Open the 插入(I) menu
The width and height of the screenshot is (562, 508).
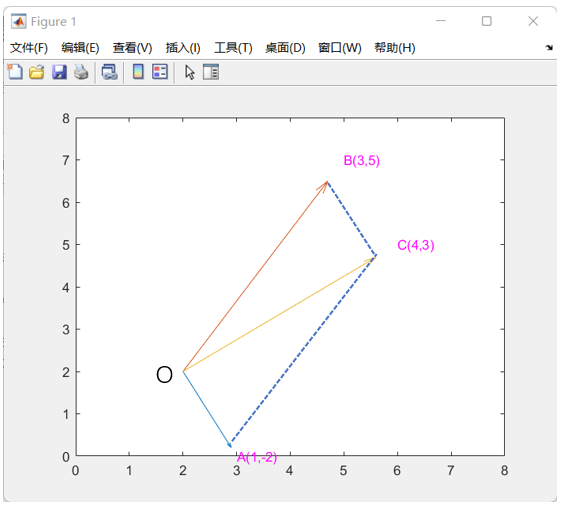183,48
